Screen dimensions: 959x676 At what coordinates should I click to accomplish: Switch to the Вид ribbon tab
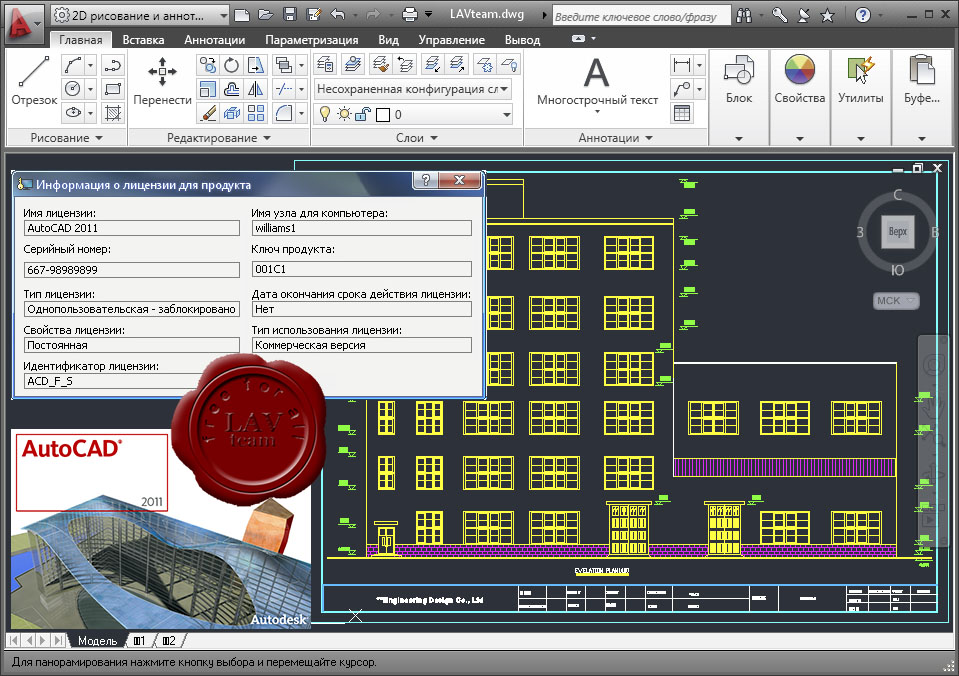click(388, 40)
